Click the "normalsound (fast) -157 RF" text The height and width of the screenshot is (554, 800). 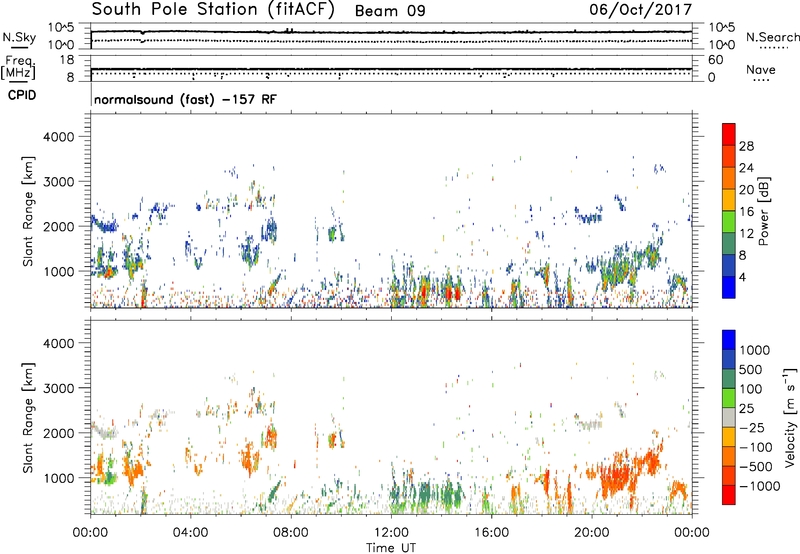click(185, 99)
